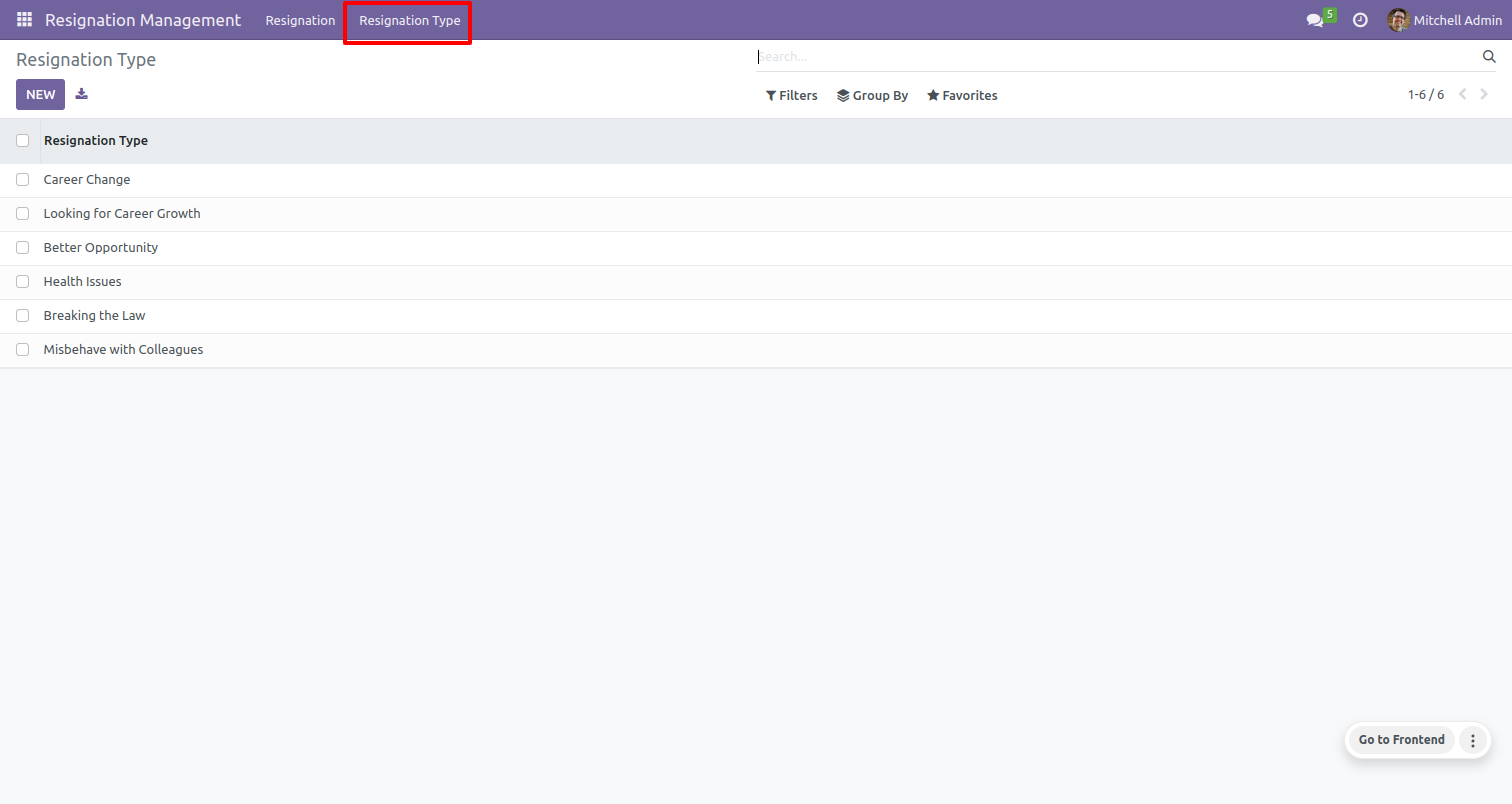The image size is (1512, 804).
Task: Open the conversations chat icon
Action: coord(1314,20)
